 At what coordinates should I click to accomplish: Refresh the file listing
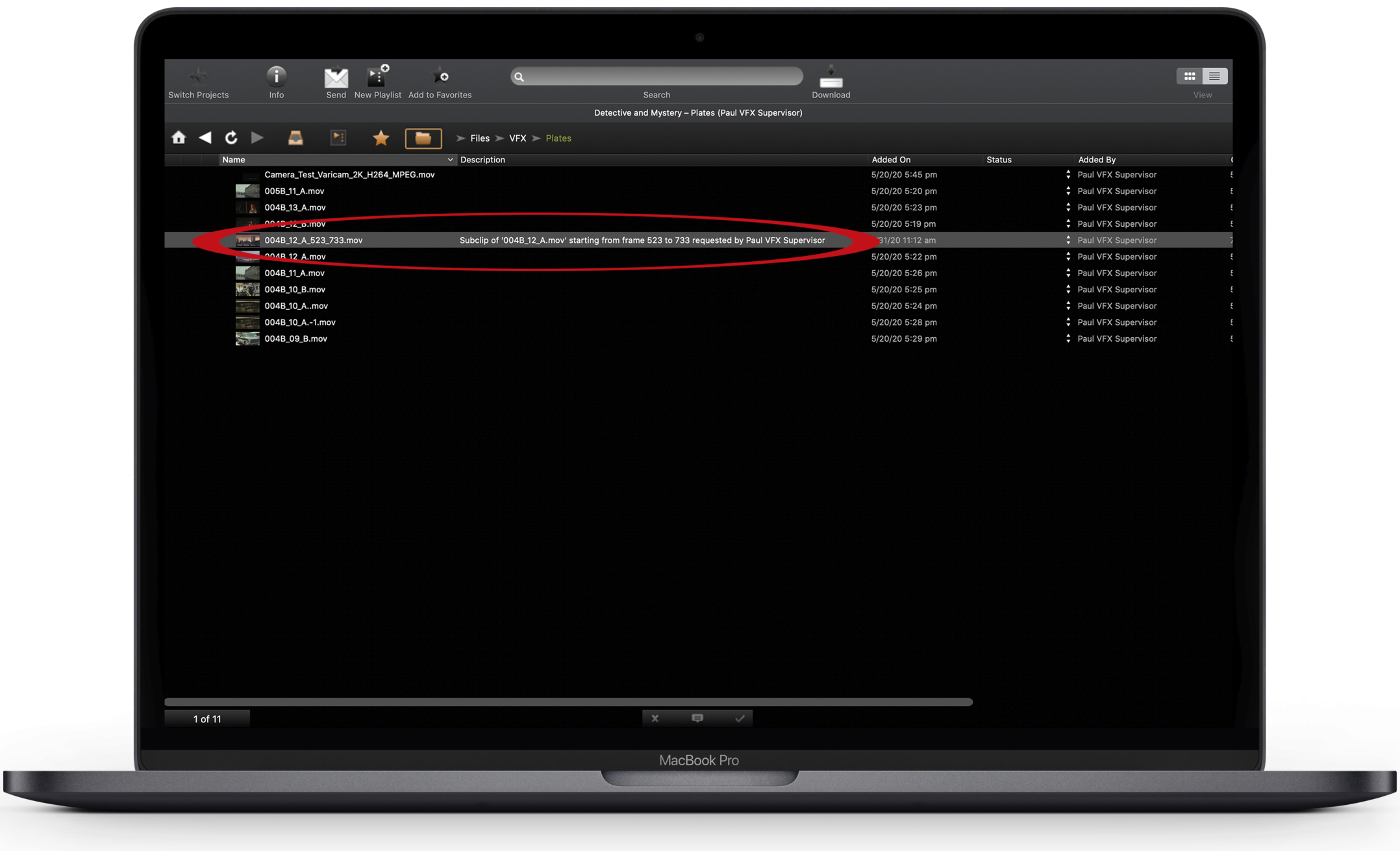231,138
